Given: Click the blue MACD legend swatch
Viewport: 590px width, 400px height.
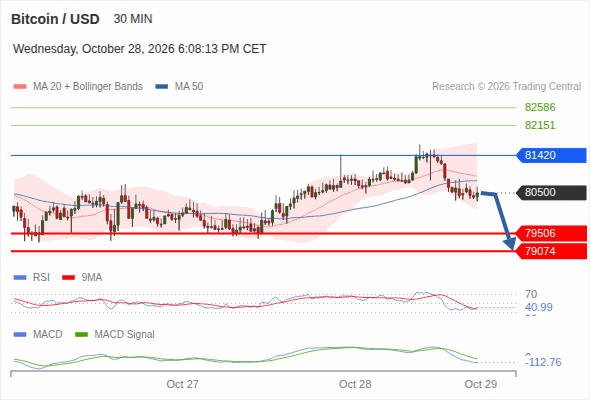Looking at the screenshot, I should click(20, 335).
